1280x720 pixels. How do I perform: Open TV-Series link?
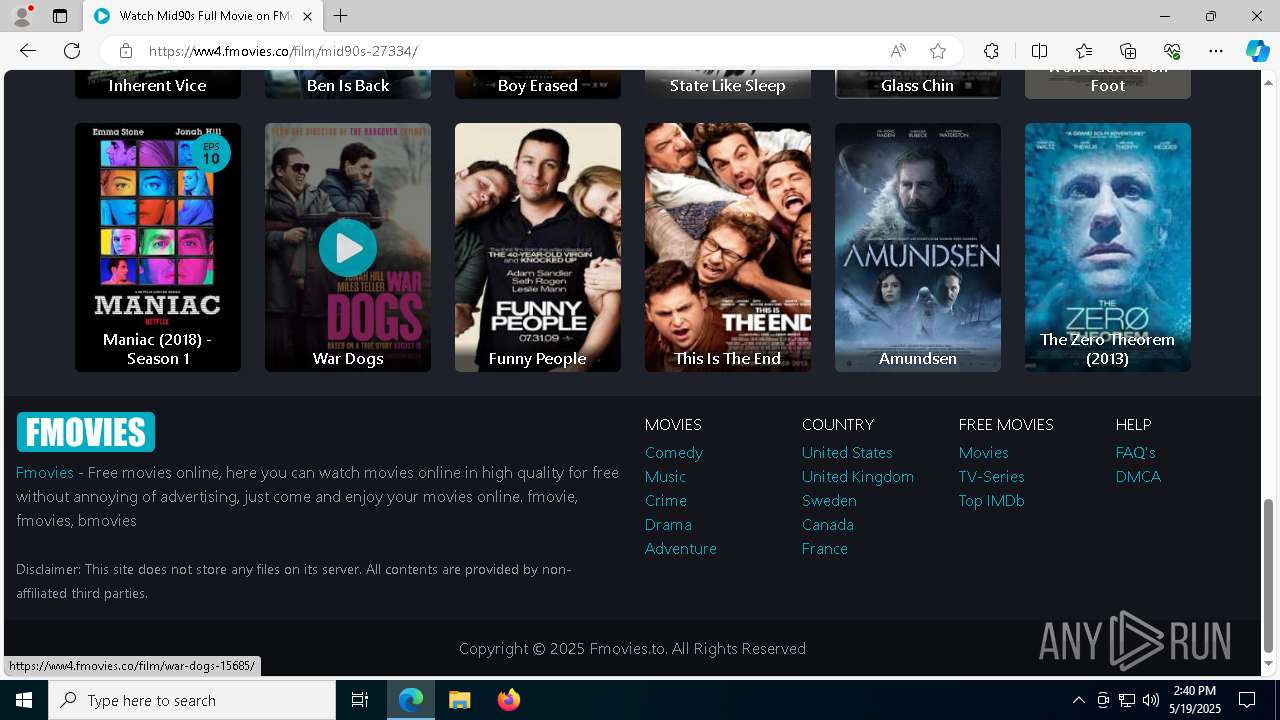(x=992, y=476)
